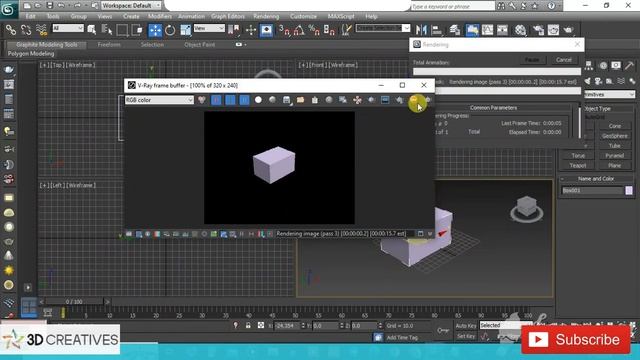Switch to alpha channel in V-Ray frame buffer
The image size is (640, 360).
coord(258,100)
